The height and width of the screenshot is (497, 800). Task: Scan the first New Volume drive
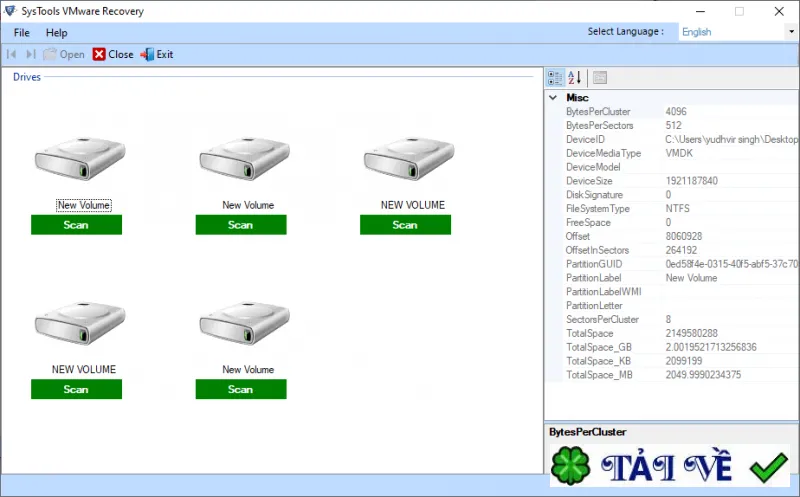click(x=77, y=225)
